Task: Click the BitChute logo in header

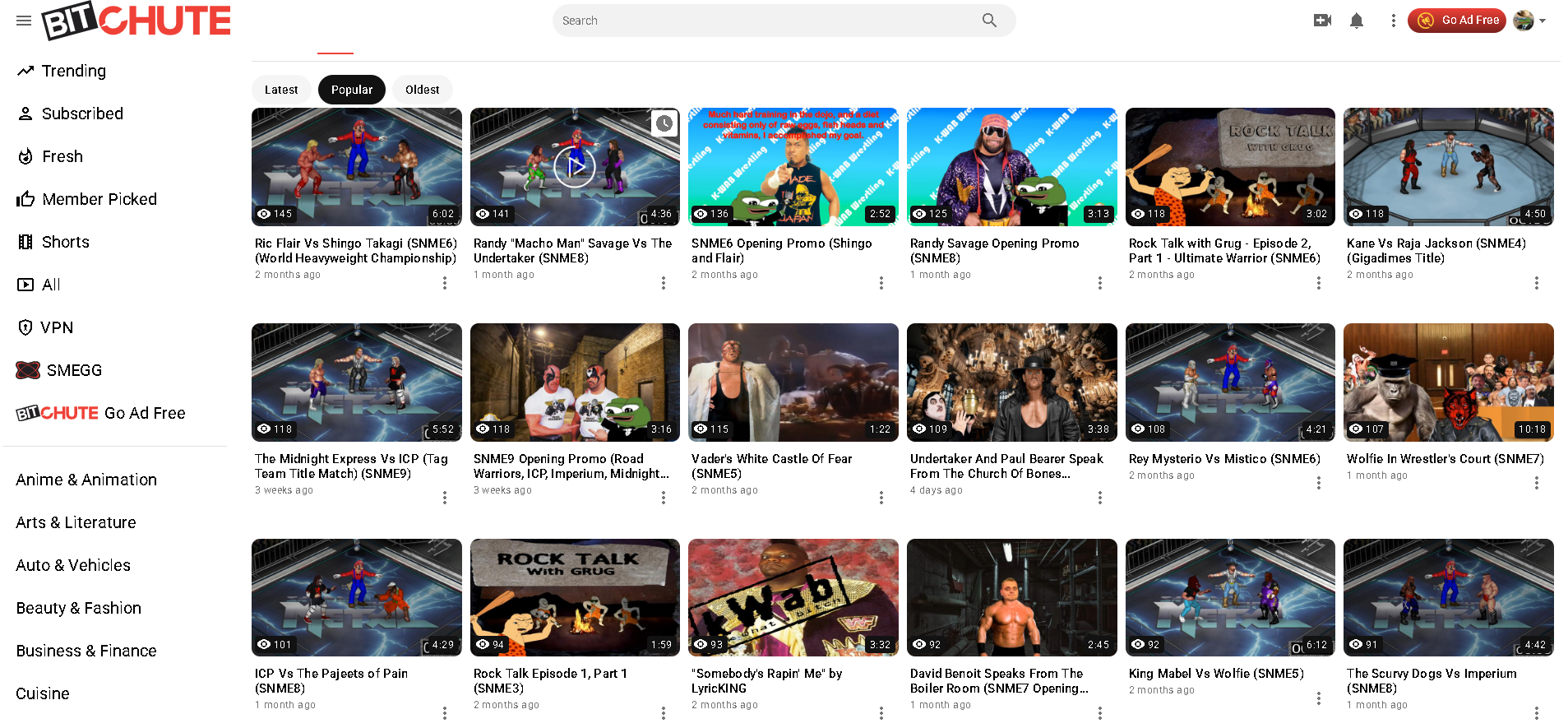Action: (x=136, y=21)
